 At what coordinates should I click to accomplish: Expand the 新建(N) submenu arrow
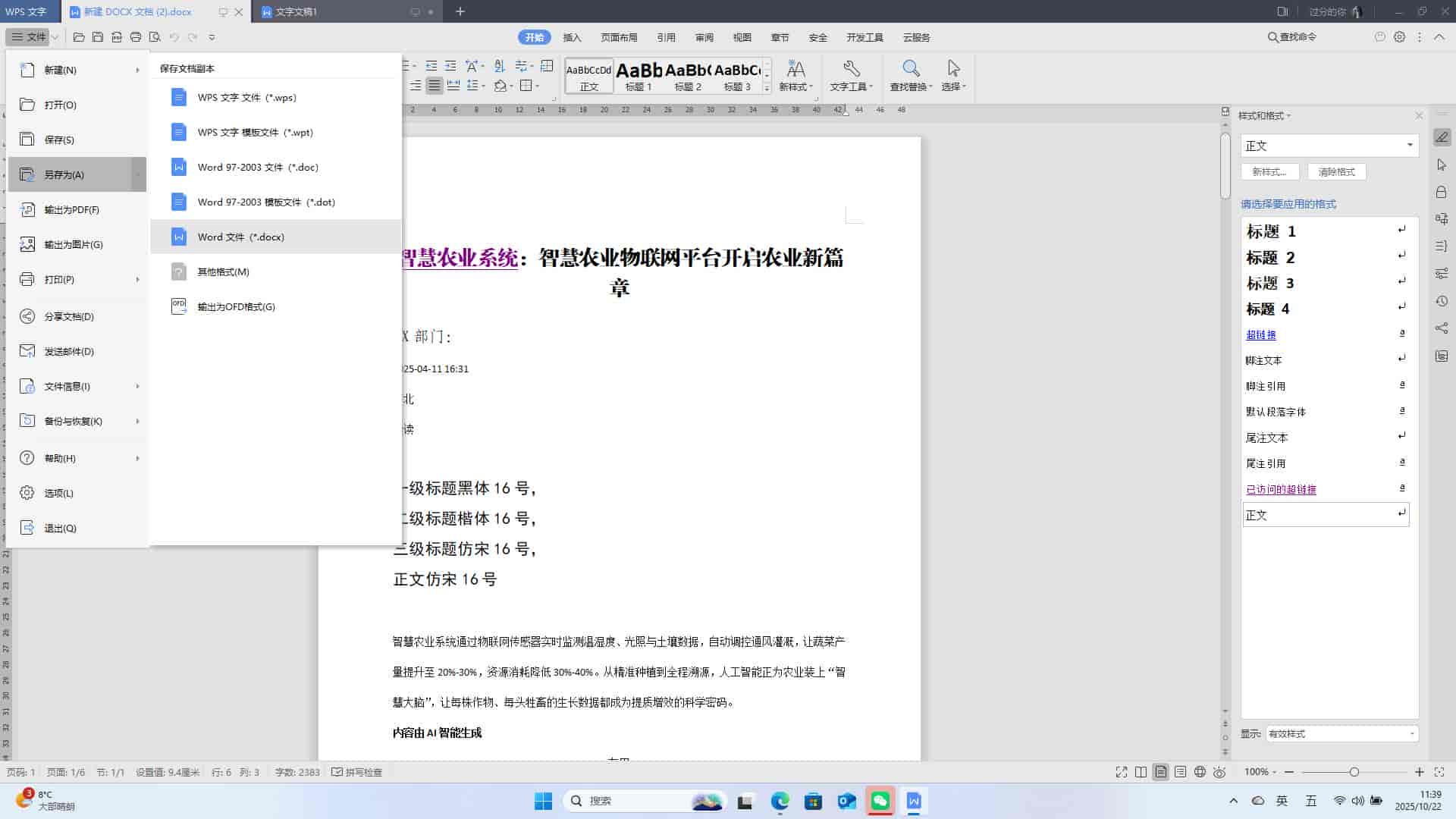137,70
